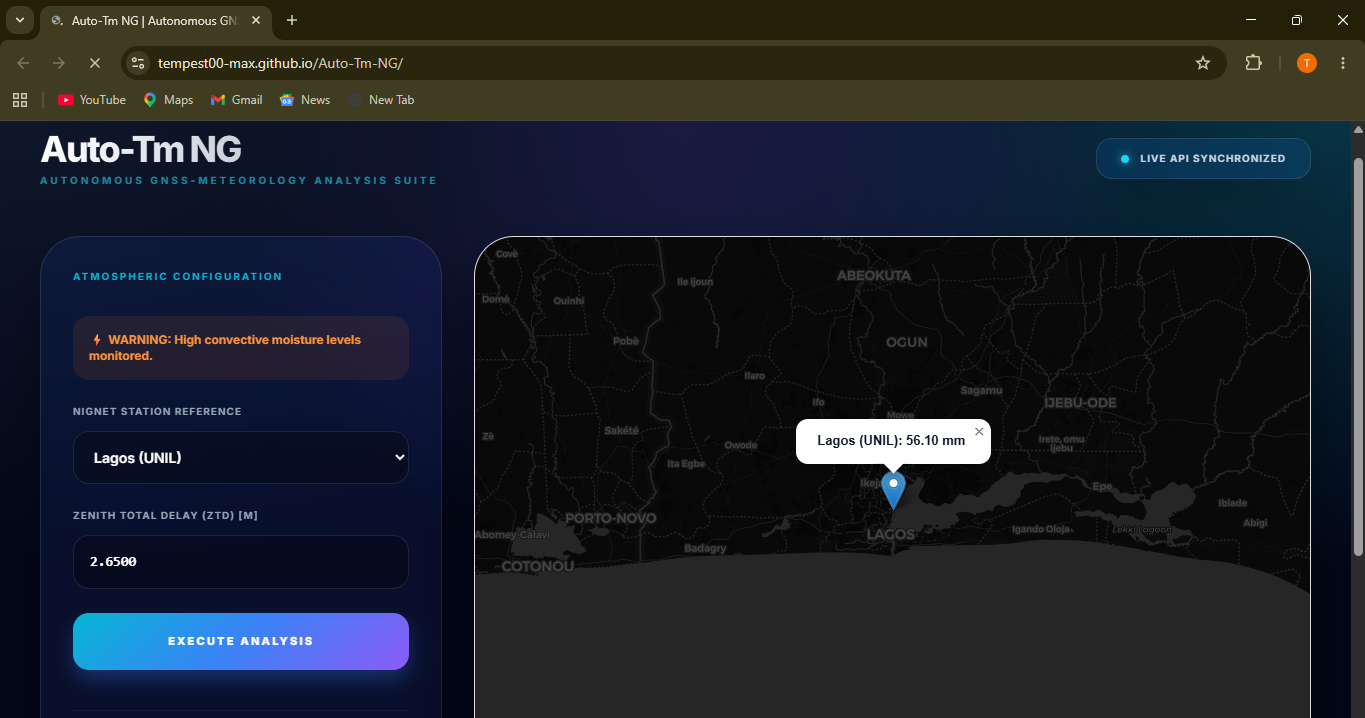The image size is (1365, 718).
Task: Open the New Tab bookmark
Action: 380,100
